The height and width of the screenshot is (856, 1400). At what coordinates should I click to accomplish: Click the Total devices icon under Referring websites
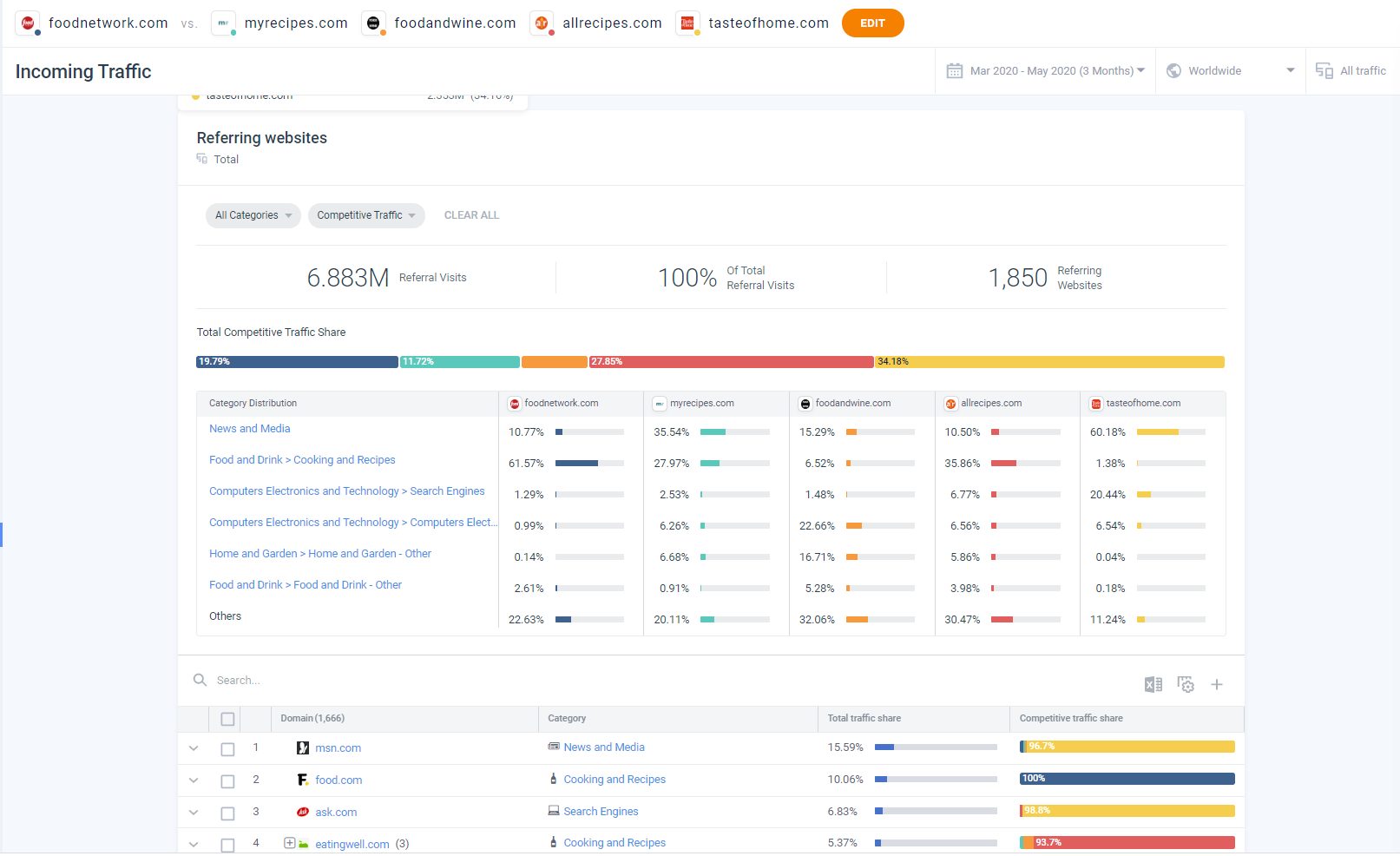[202, 159]
